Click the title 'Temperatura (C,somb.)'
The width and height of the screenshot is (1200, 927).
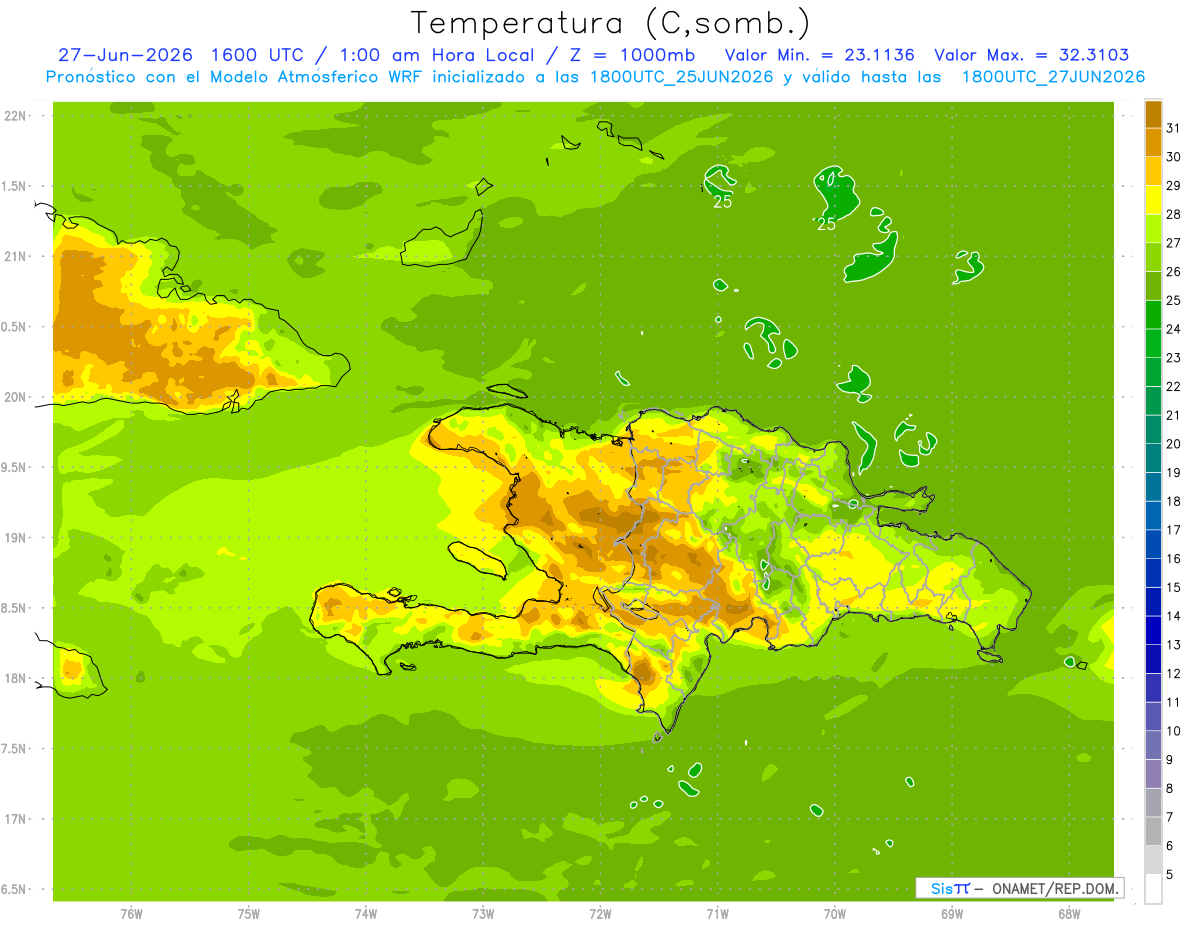(611, 23)
